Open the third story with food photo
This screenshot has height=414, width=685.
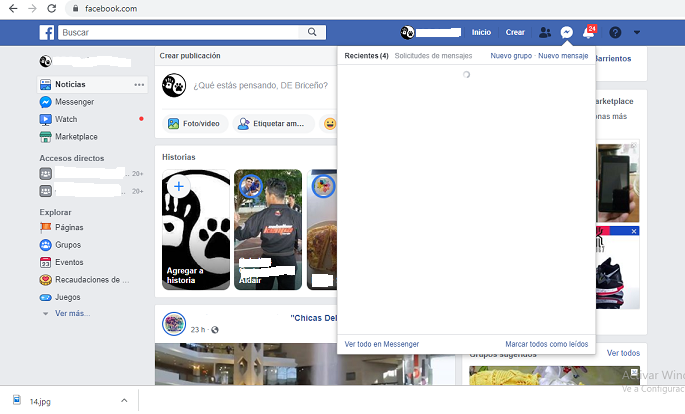click(322, 230)
